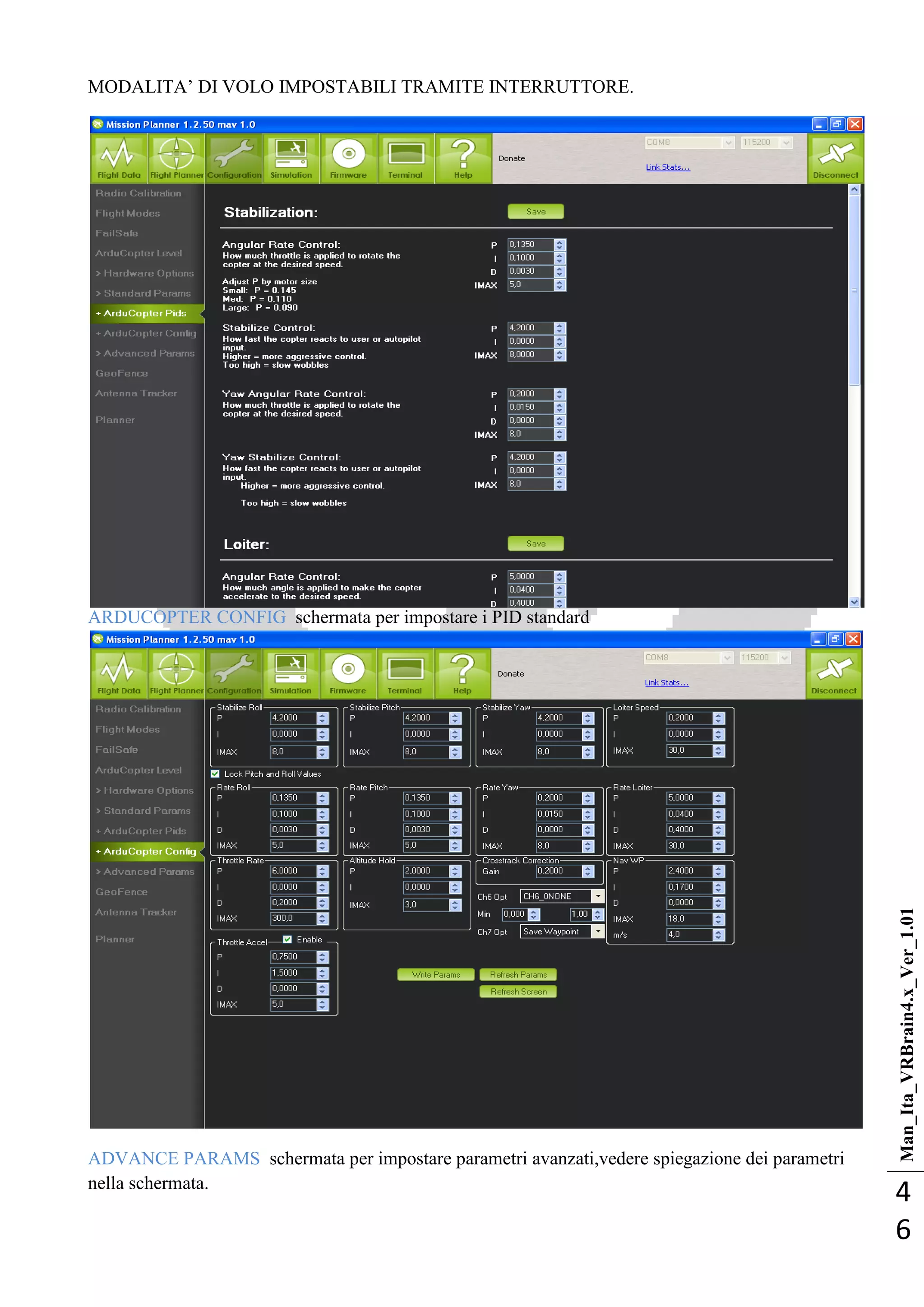Click Configuration wrench icon in lower window
This screenshot has height=1307, width=924.
tap(234, 674)
